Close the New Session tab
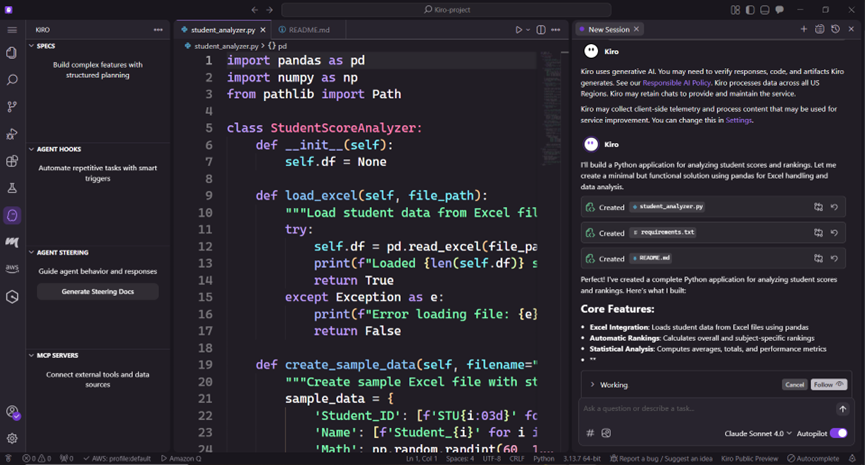865x465 pixels. point(636,29)
